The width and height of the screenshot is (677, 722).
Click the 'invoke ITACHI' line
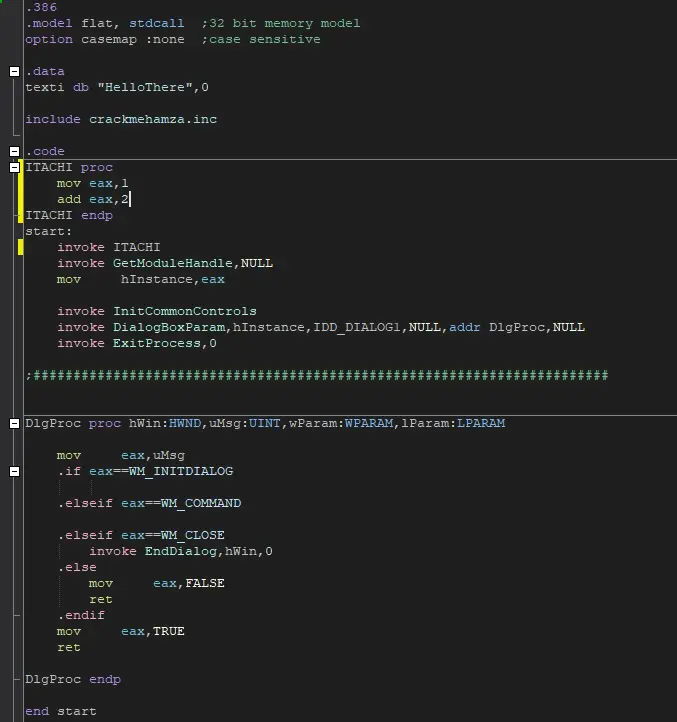[109, 247]
